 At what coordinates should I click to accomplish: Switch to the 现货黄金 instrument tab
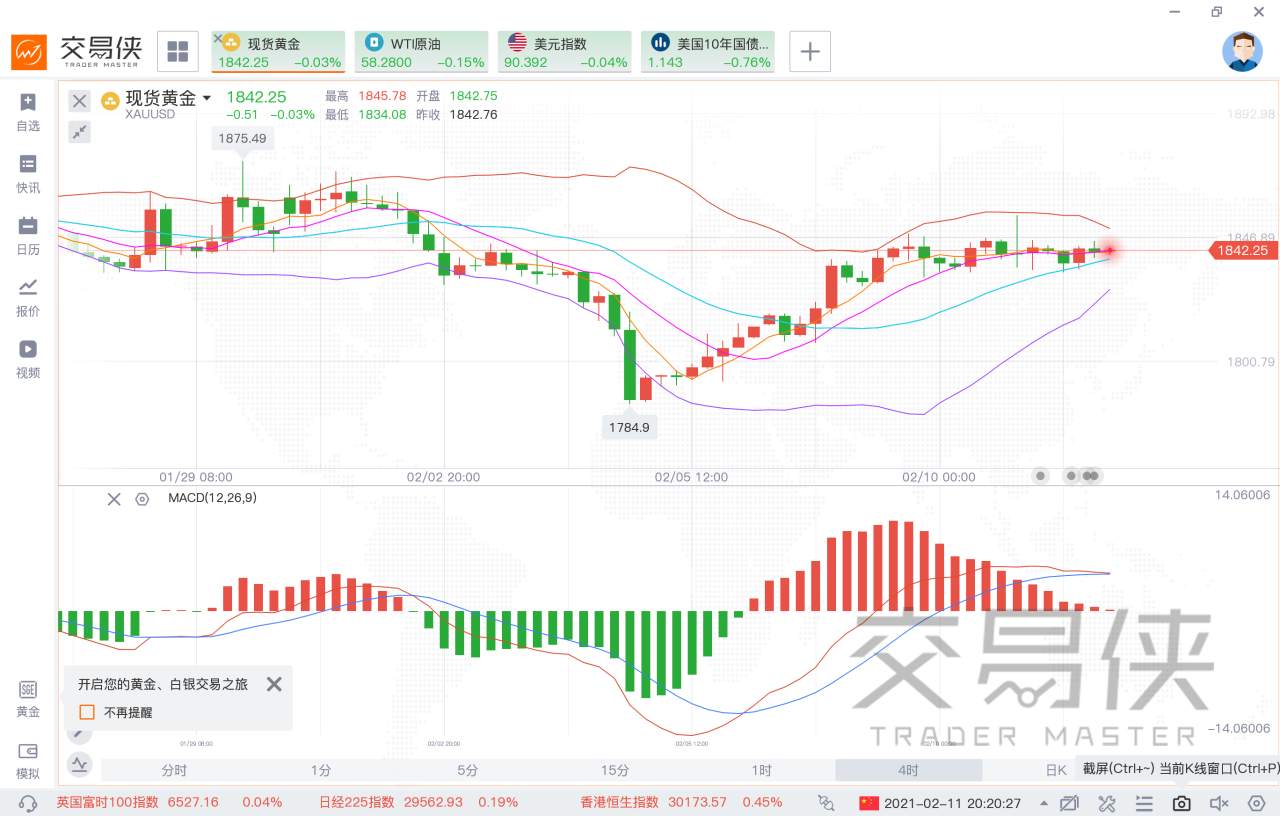(278, 51)
